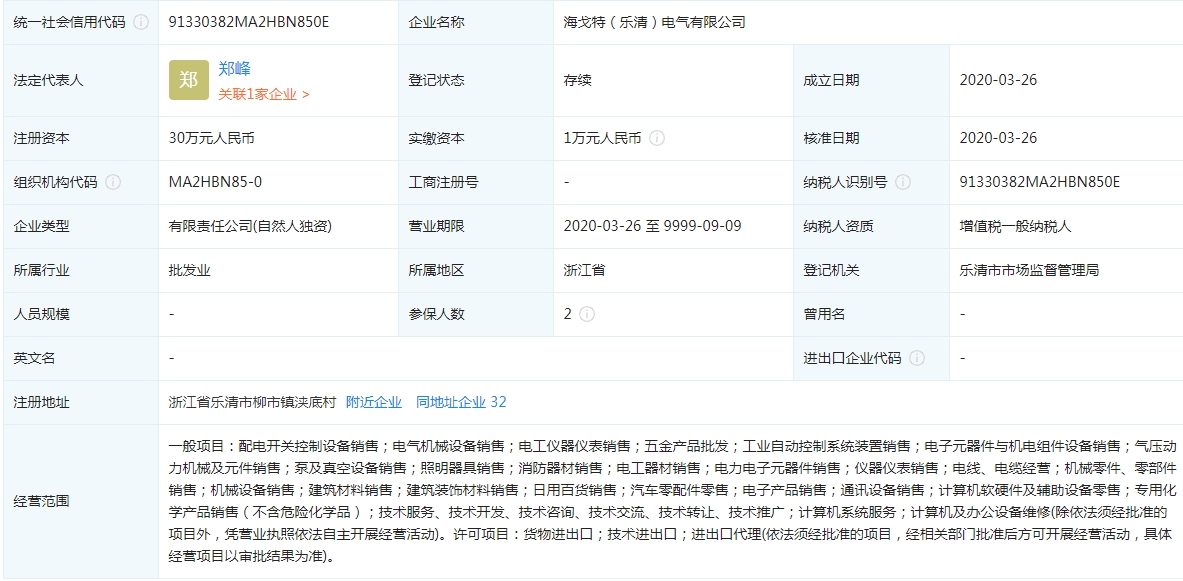Click info icon beside 进出口企业代码 label
The width and height of the screenshot is (1183, 581).
click(917, 358)
